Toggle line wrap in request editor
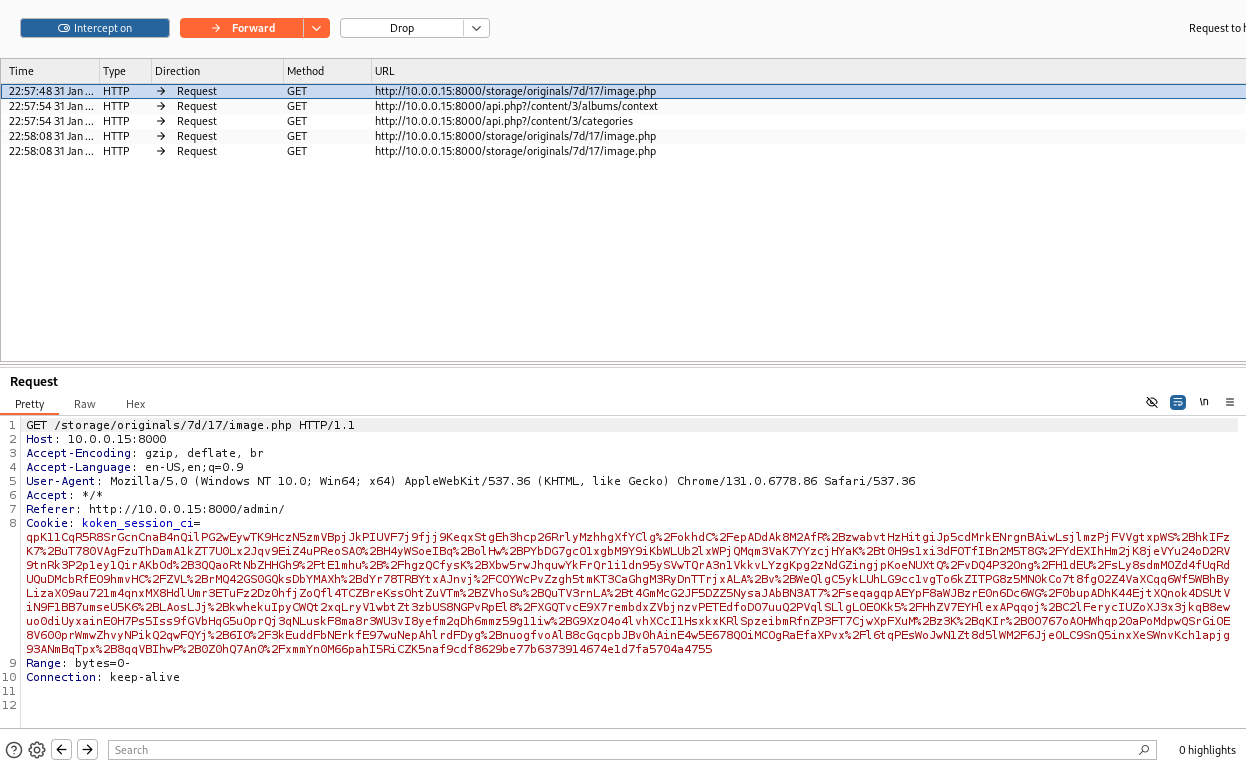The height and width of the screenshot is (769, 1246). (1178, 402)
